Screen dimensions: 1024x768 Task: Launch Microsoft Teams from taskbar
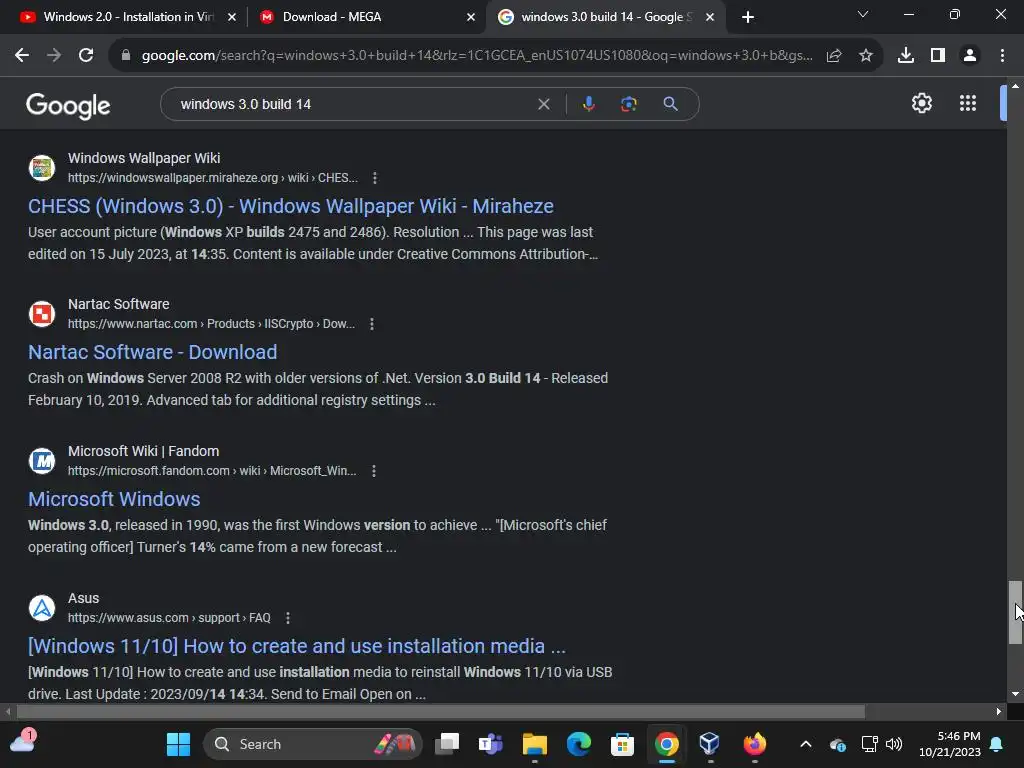click(490, 744)
